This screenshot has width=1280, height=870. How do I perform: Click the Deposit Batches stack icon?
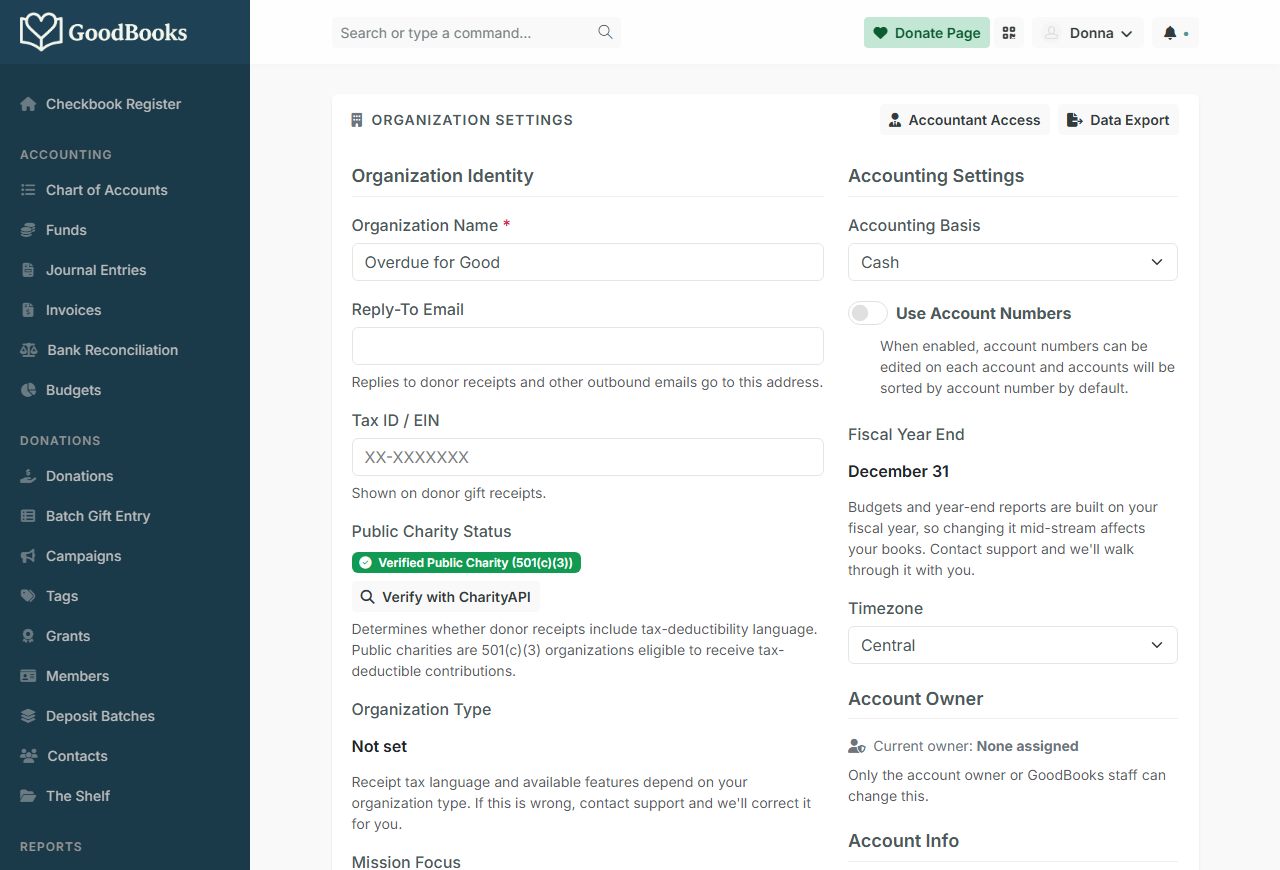(x=28, y=716)
